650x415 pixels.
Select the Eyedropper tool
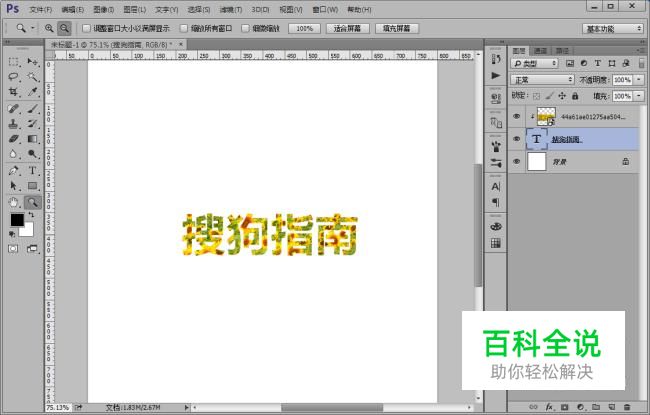32,92
